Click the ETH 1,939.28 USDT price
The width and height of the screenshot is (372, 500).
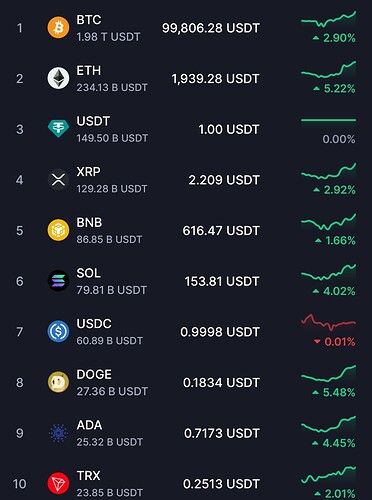coord(215,79)
